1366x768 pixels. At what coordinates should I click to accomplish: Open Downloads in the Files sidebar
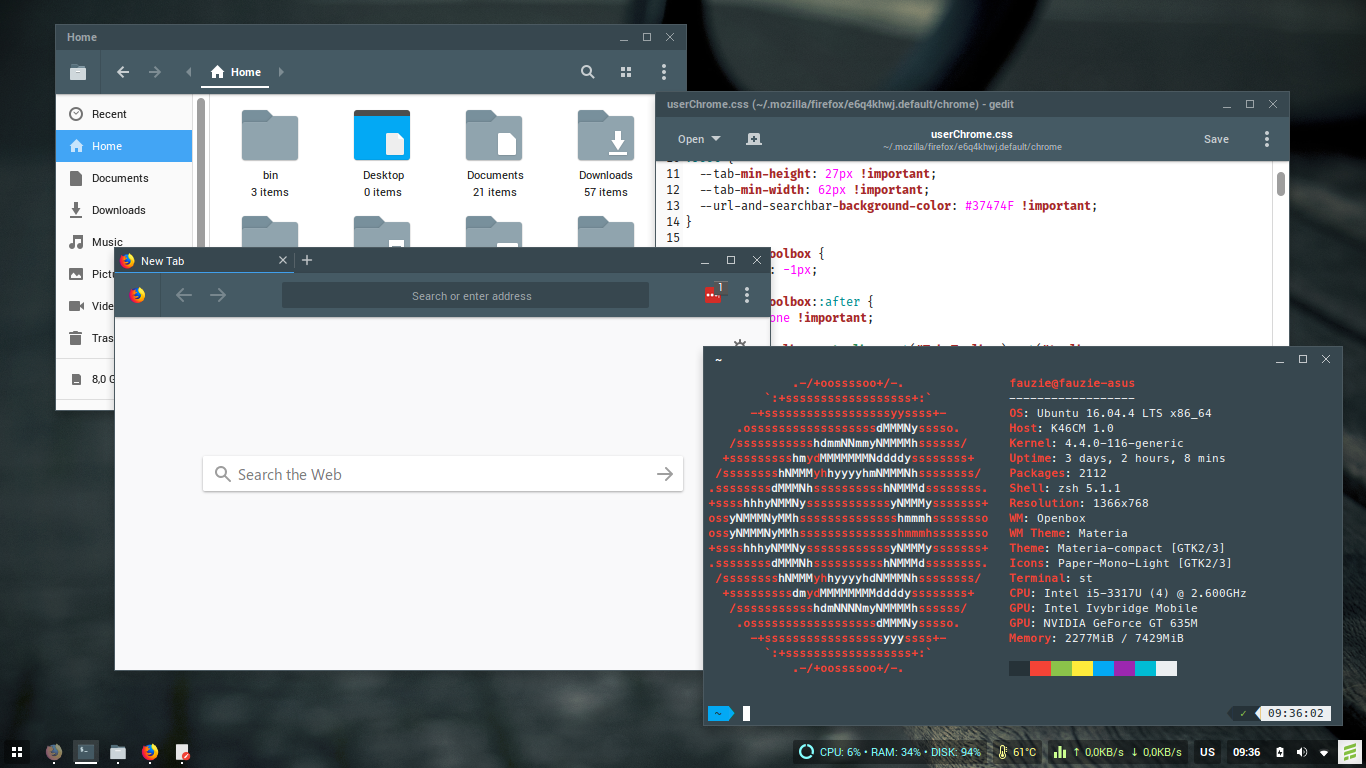click(x=124, y=210)
